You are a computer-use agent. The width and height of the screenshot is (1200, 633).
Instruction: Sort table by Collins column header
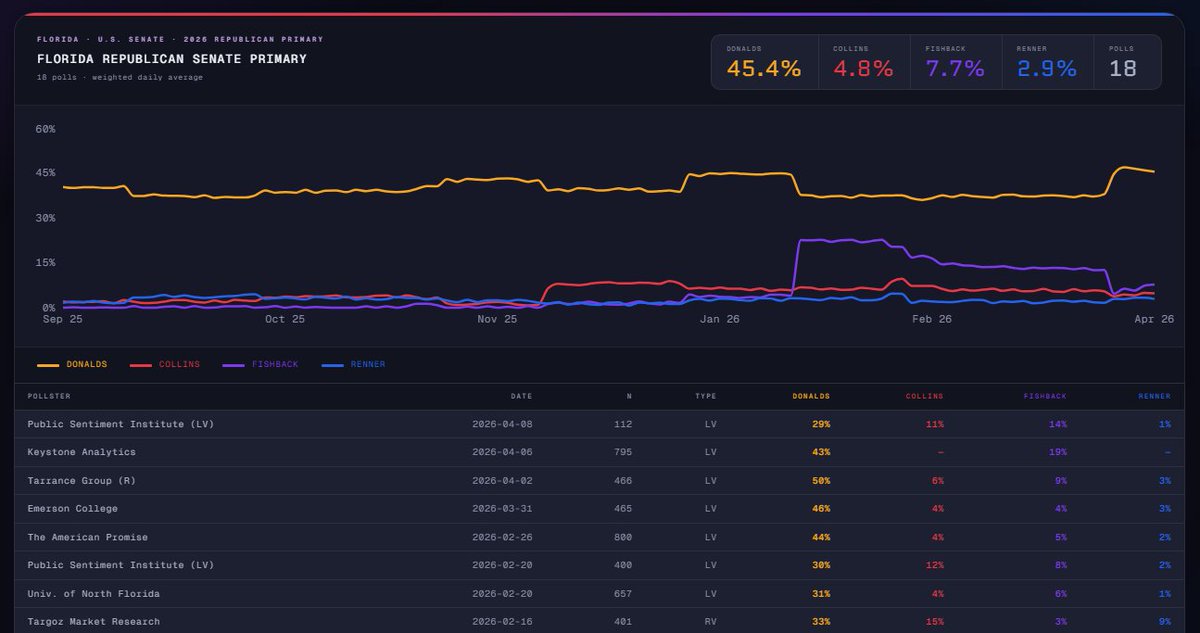click(925, 396)
